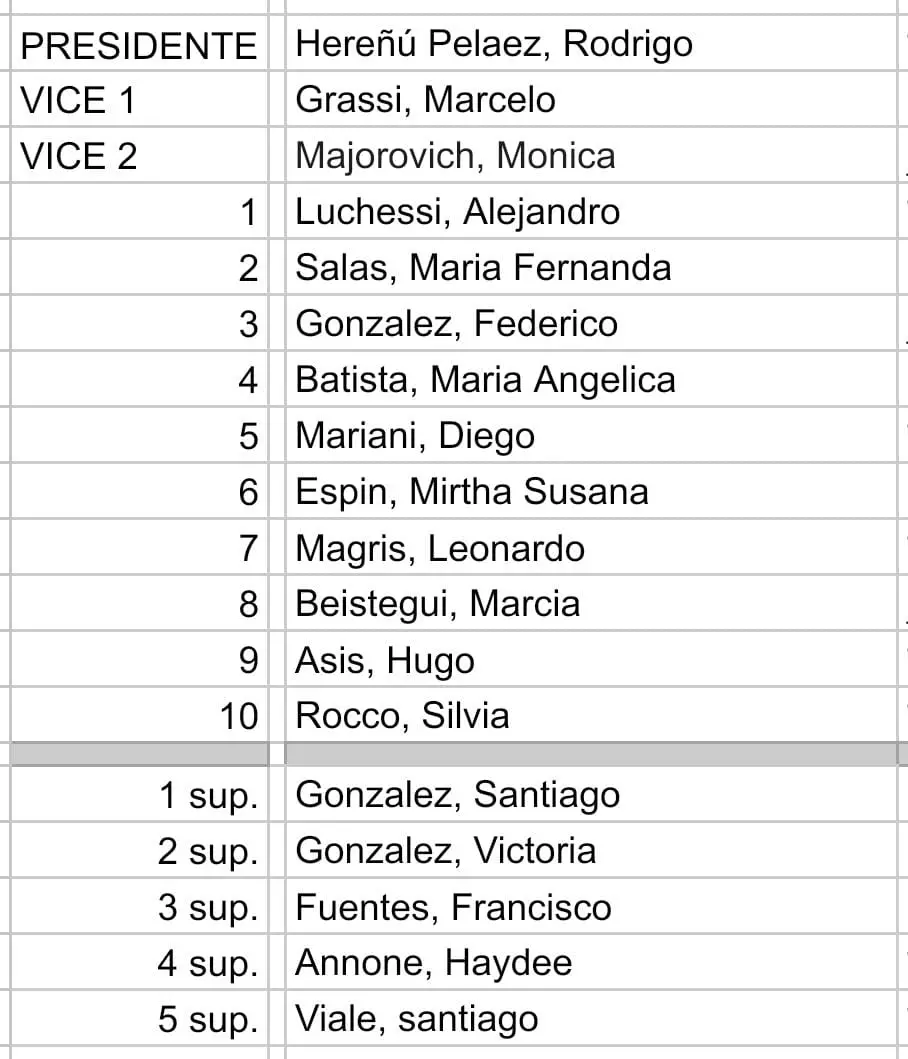This screenshot has height=1059, width=908.
Task: Select the Grassi, Marcelo cell
Action: 426,100
